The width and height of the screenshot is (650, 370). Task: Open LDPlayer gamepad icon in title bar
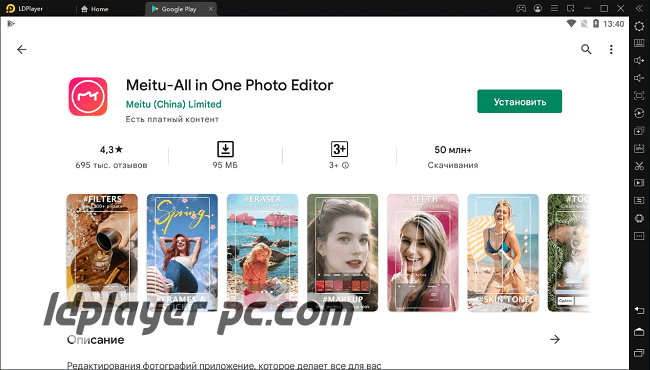click(x=521, y=8)
